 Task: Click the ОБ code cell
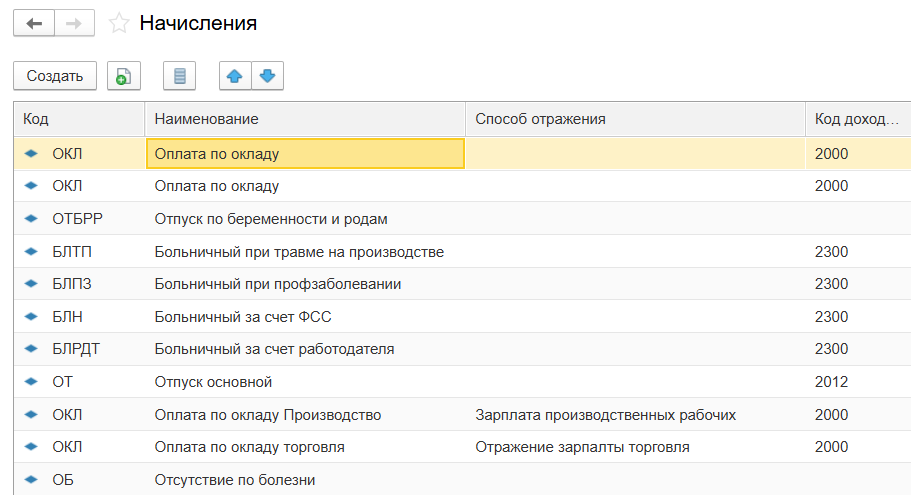[x=63, y=480]
